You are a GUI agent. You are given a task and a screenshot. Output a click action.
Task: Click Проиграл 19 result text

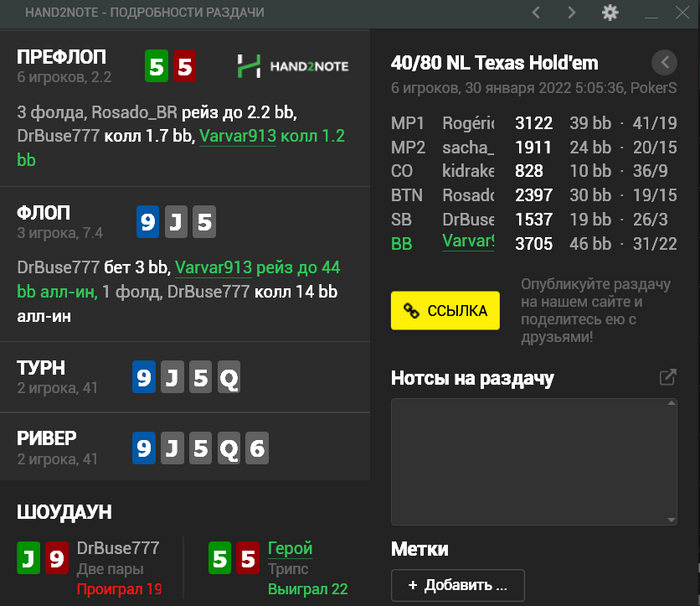119,589
